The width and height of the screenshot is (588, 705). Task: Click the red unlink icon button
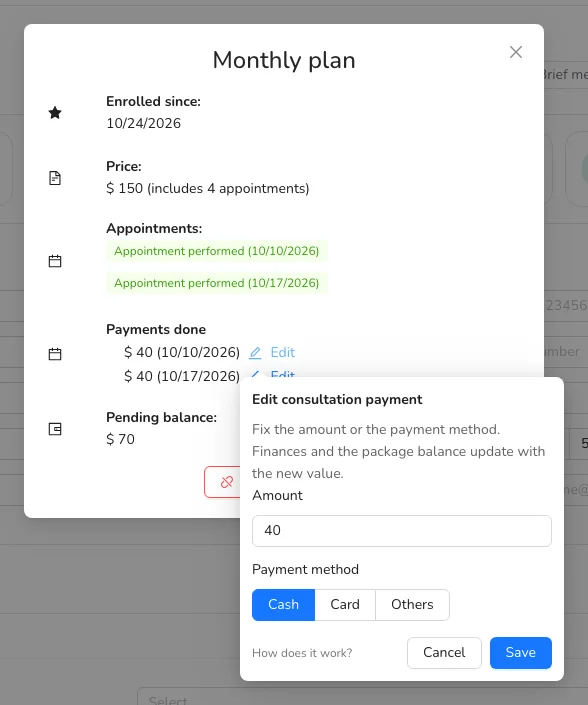pos(223,482)
